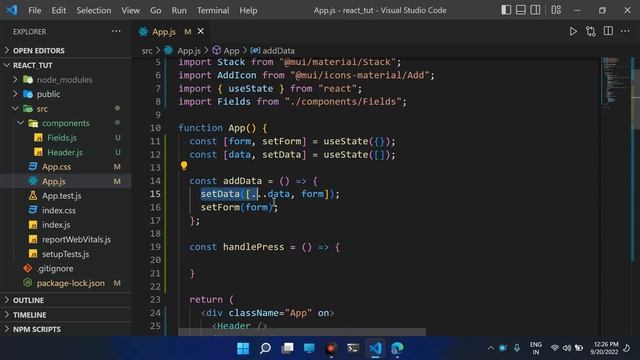This screenshot has width=640, height=360.
Task: Select the App.js editor tab
Action: 164,31
